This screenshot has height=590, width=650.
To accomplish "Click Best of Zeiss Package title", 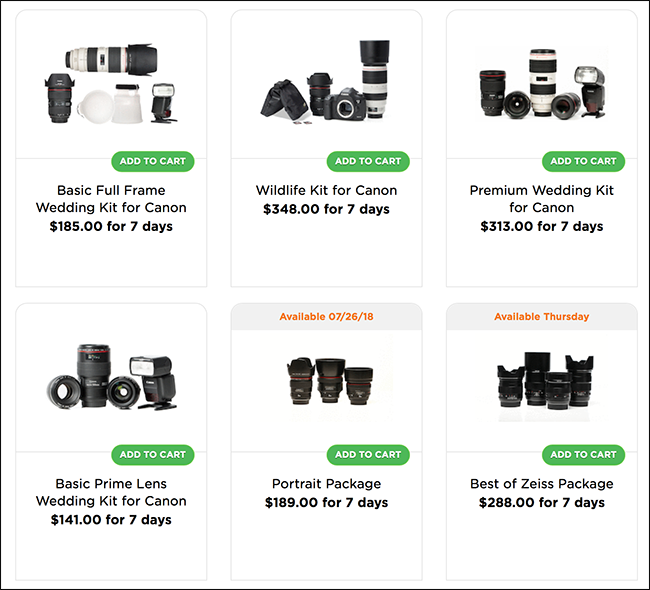I will point(542,484).
